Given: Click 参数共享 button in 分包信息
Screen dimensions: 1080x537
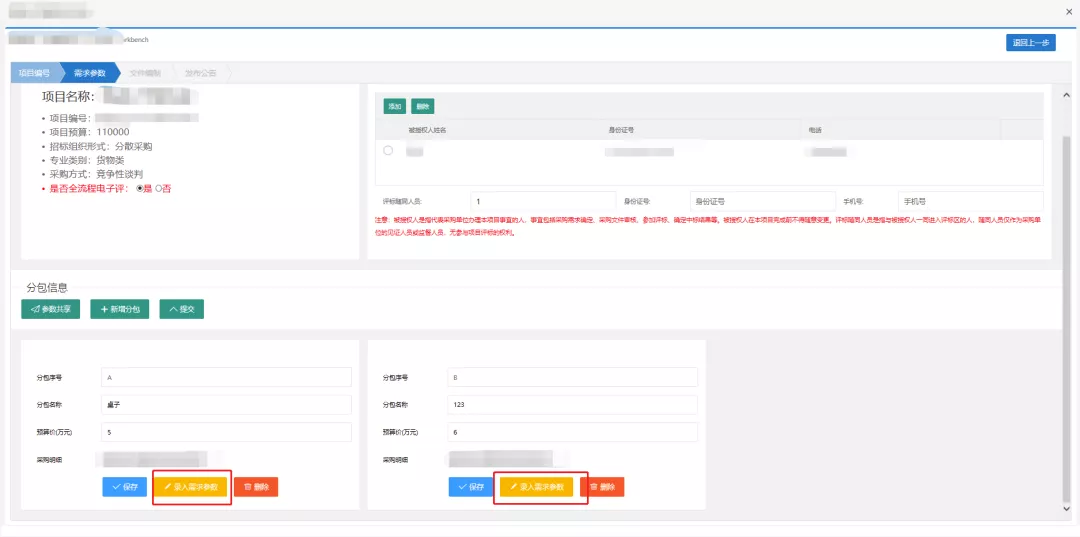Looking at the screenshot, I should pyautogui.click(x=50, y=310).
